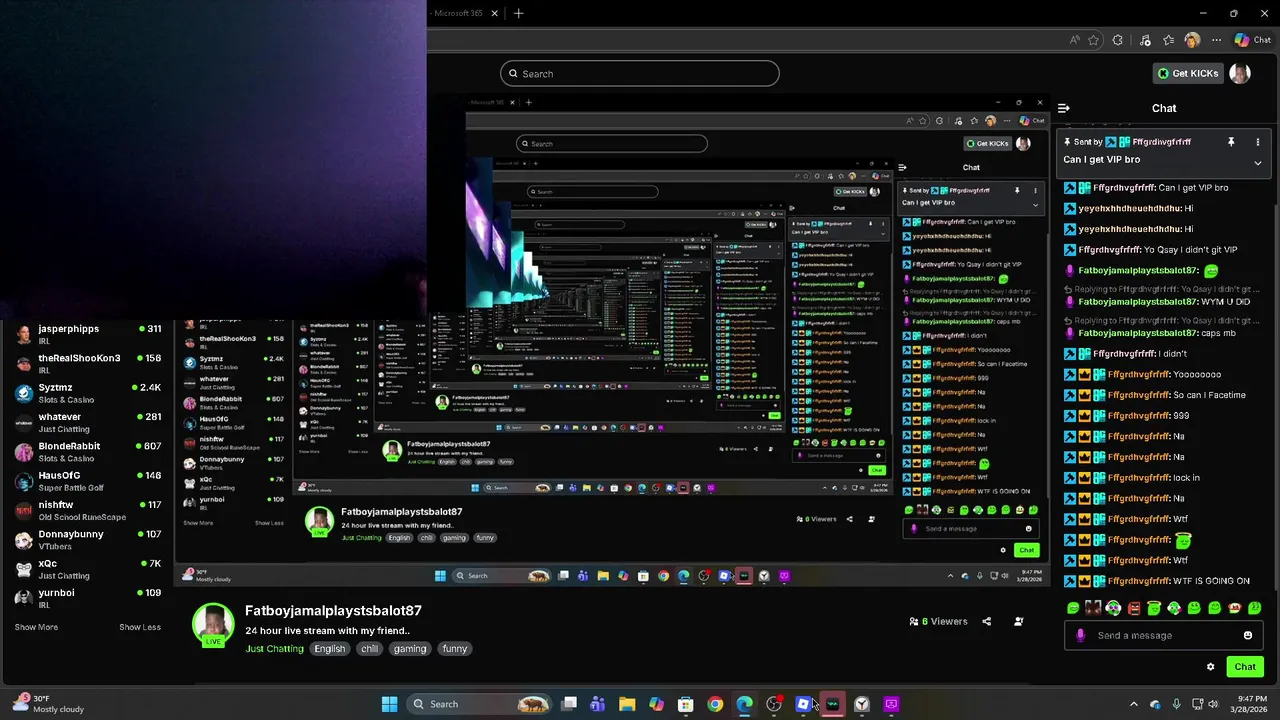
Task: Open xQc channel in sidebar
Action: pyautogui.click(x=87, y=569)
